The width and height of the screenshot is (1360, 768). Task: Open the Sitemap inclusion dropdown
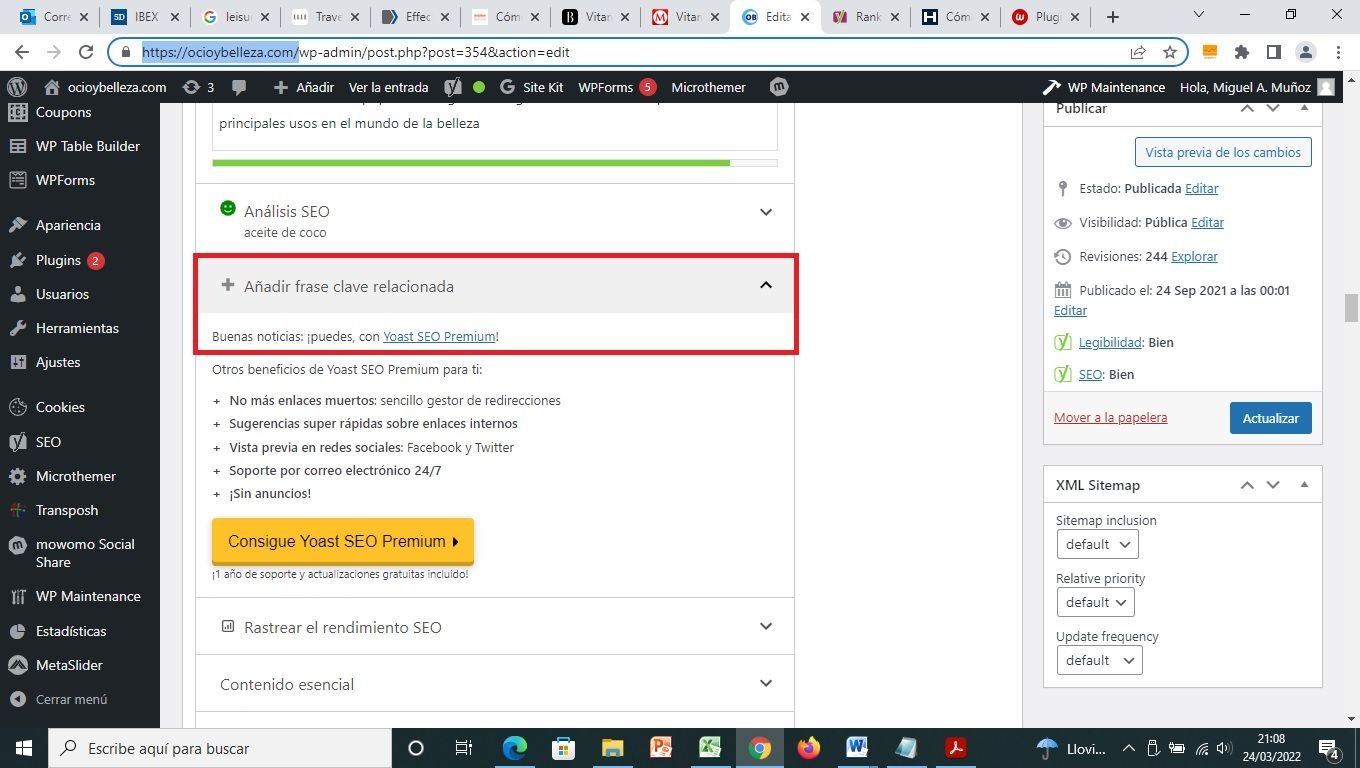[1097, 544]
